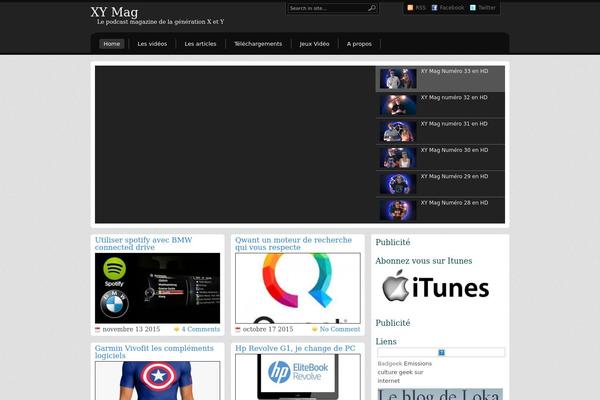The height and width of the screenshot is (400, 600).
Task: Open article Hp Revolve G1, je change de PC
Action: 295,348
